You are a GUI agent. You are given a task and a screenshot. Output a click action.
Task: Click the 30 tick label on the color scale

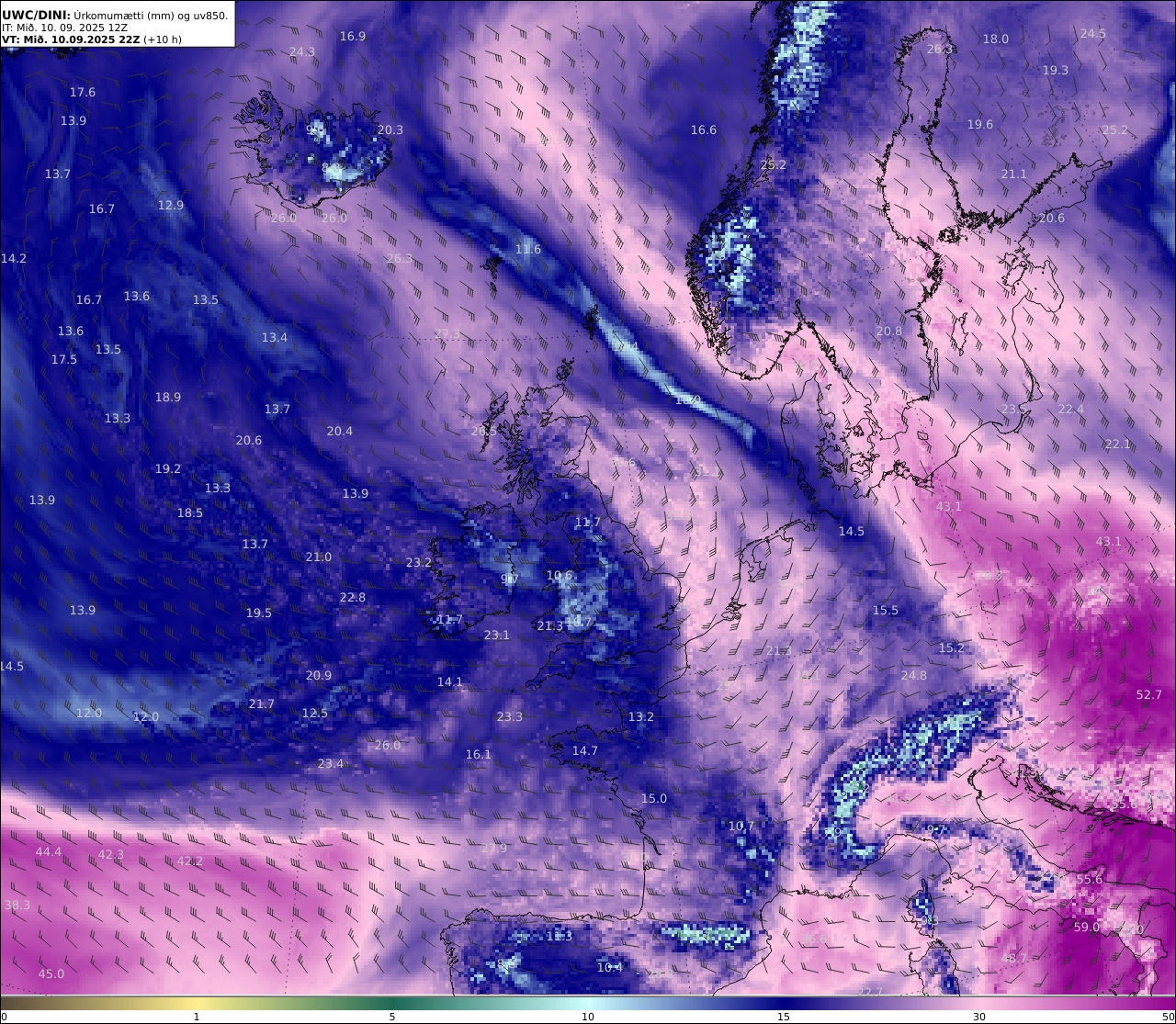(979, 1016)
